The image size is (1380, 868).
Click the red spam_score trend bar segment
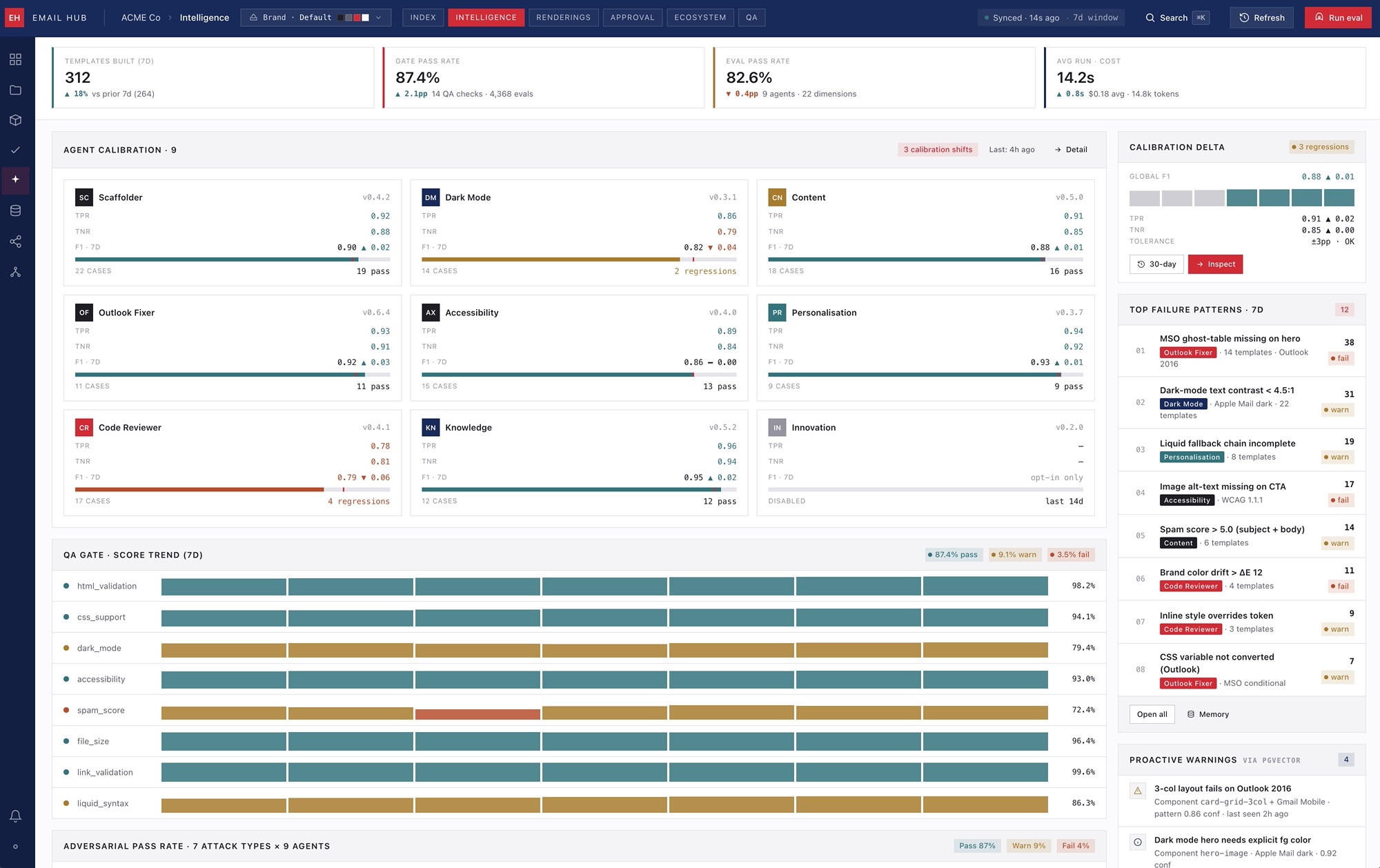477,714
